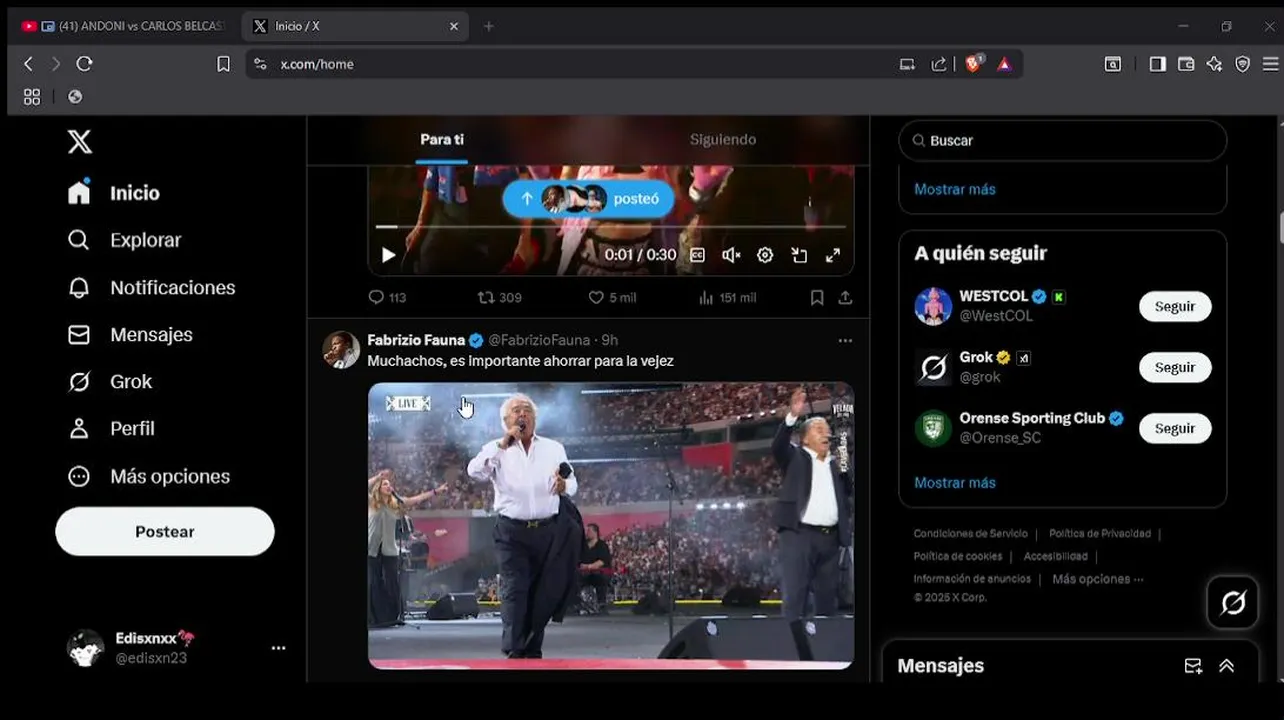The image size is (1284, 720).
Task: Open video in picture-in-picture mode
Action: pos(799,255)
